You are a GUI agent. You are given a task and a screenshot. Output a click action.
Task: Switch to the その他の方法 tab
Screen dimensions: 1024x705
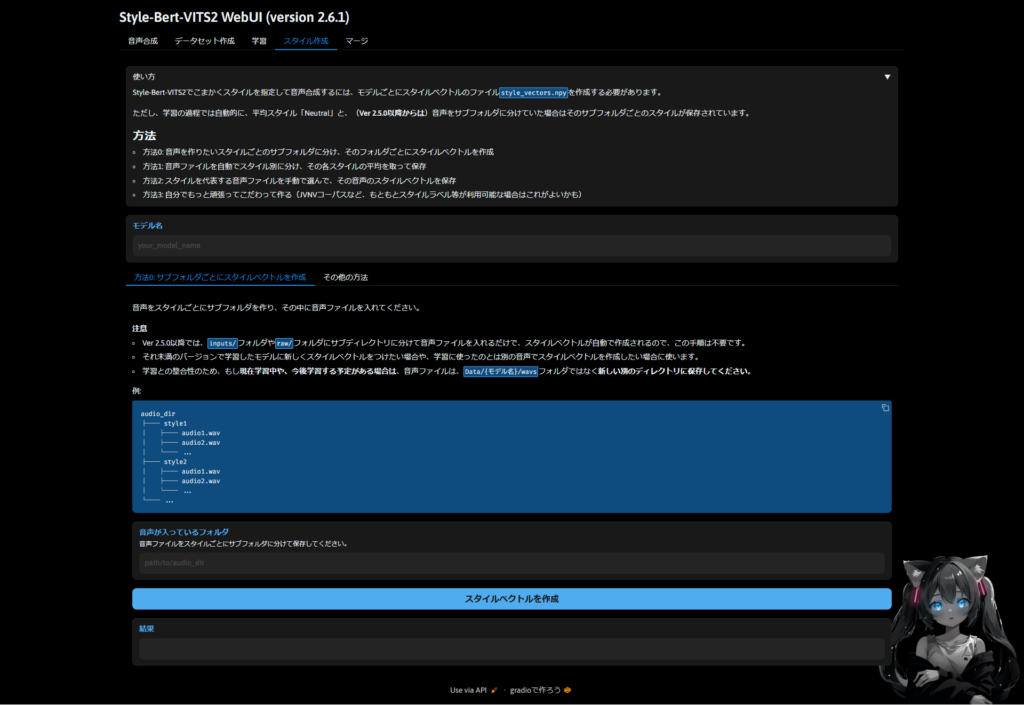click(x=345, y=277)
